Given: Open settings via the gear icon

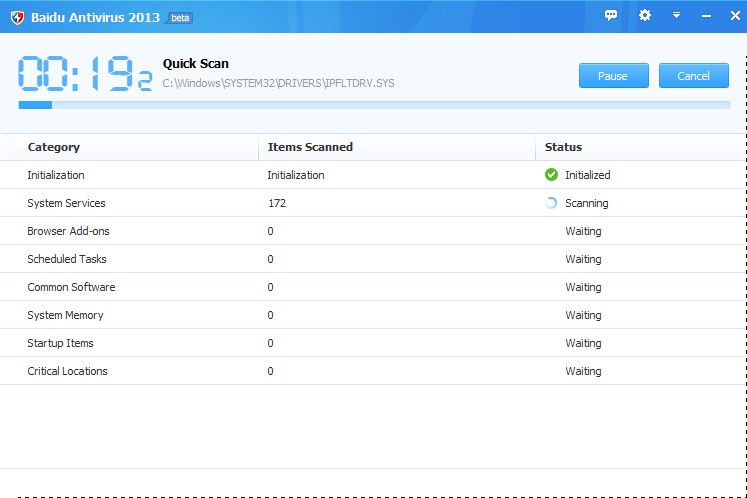Looking at the screenshot, I should click(x=645, y=16).
